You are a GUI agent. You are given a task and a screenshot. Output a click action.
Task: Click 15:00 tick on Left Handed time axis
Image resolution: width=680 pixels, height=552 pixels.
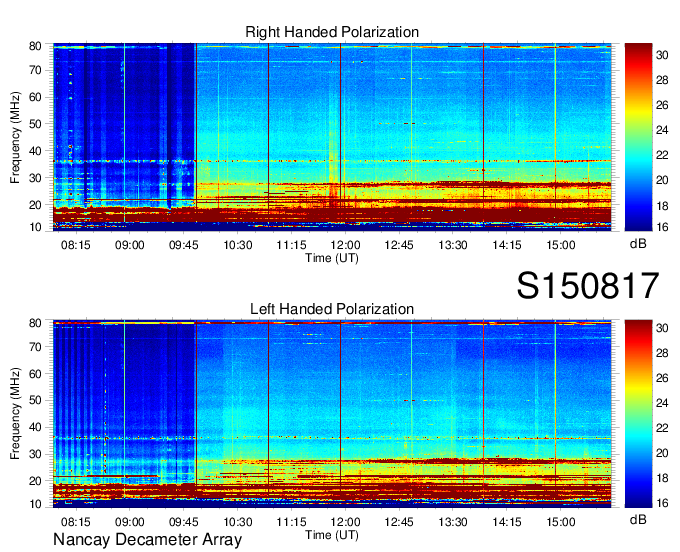point(561,522)
